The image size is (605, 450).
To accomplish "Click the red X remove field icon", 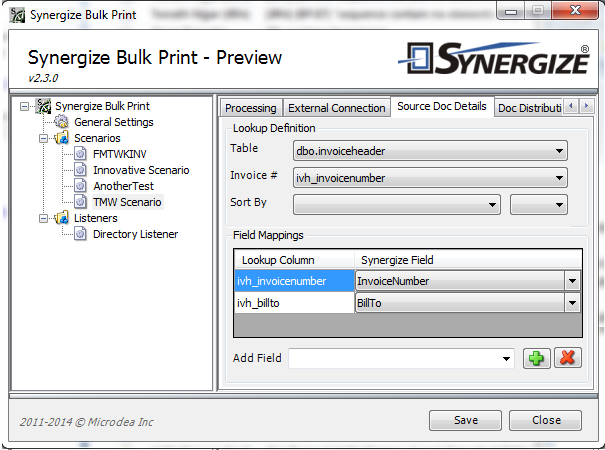I will click(x=568, y=358).
